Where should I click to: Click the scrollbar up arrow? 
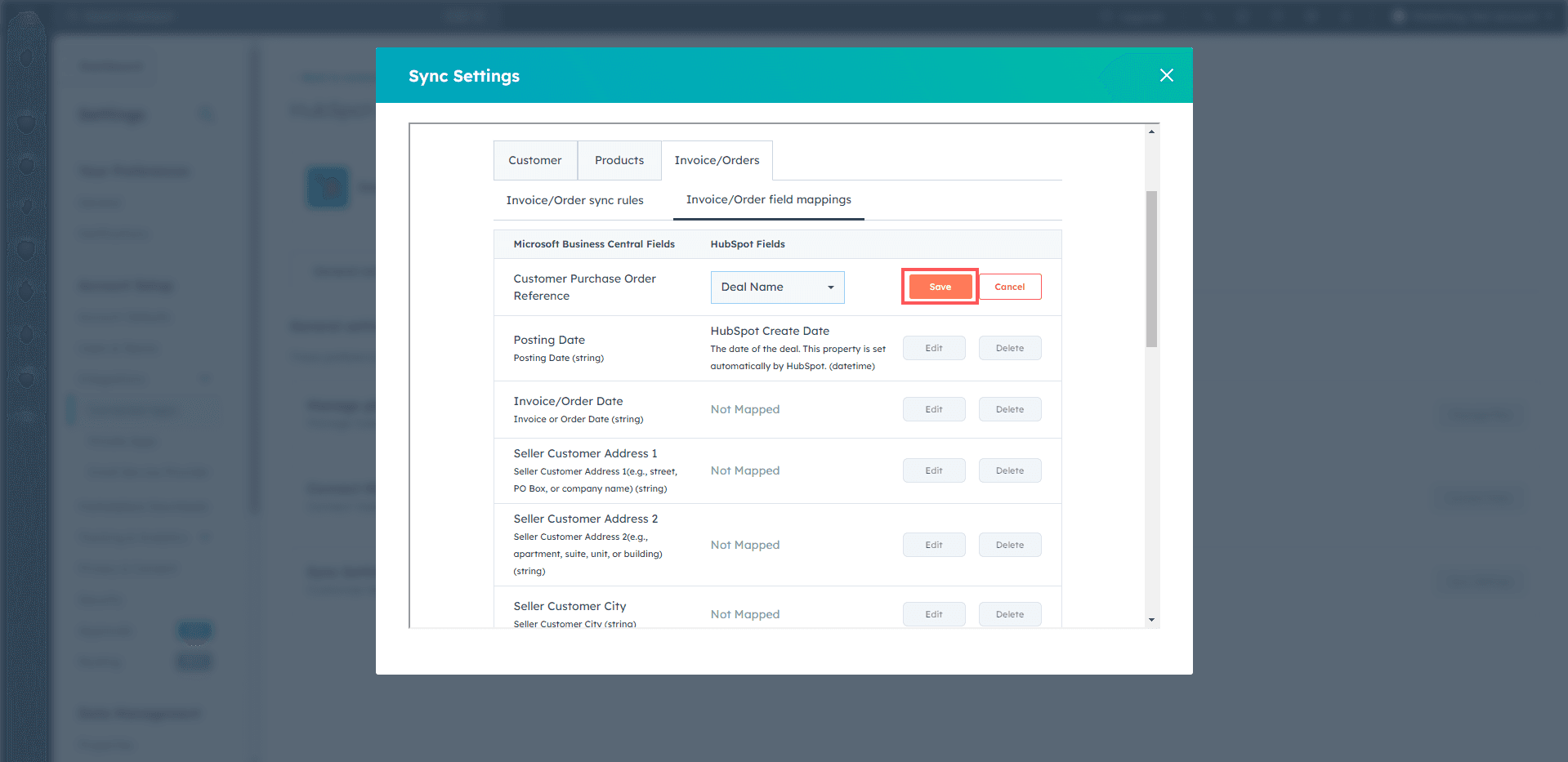click(x=1151, y=131)
